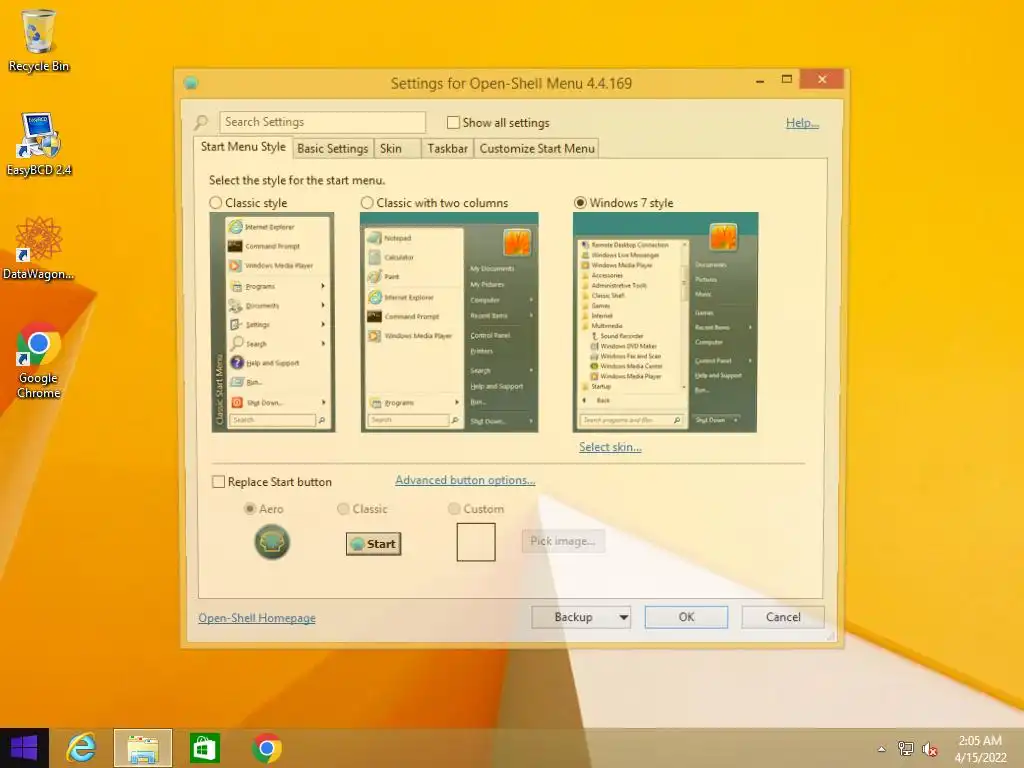Viewport: 1024px width, 768px height.
Task: Open the Recycle Bin desktop icon
Action: coord(39,40)
